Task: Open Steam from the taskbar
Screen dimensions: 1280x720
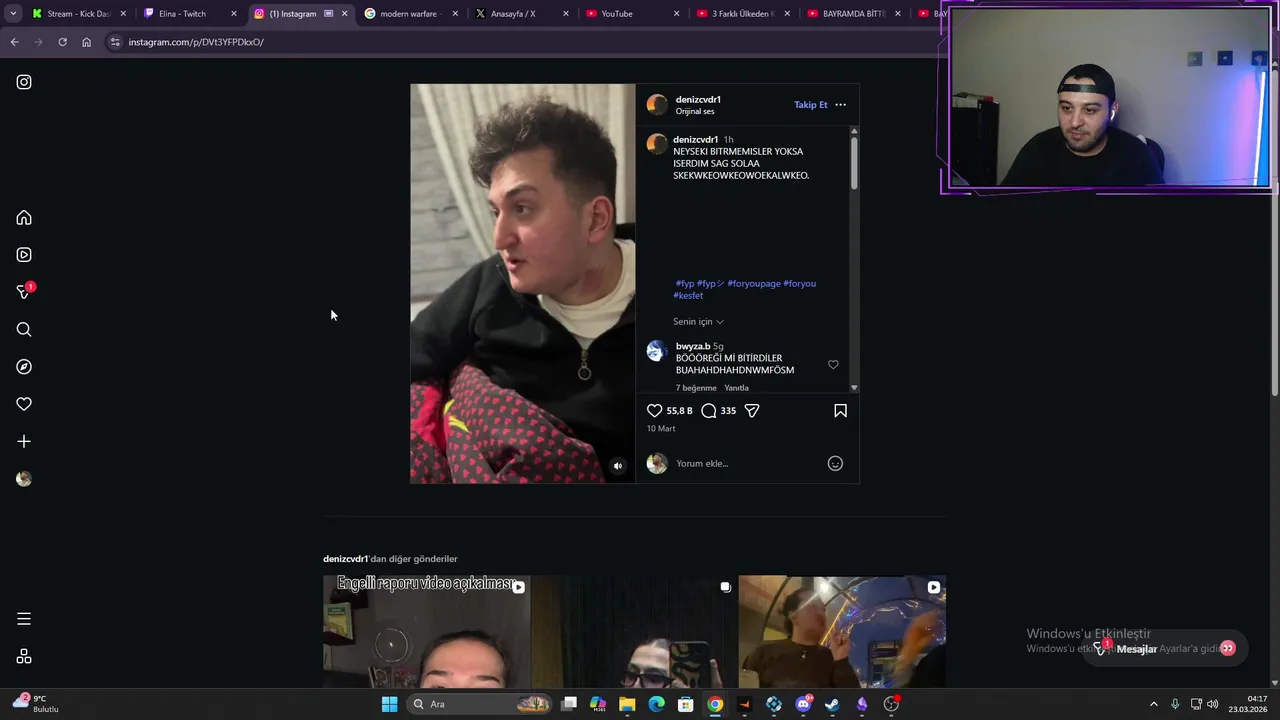Action: coord(832,704)
